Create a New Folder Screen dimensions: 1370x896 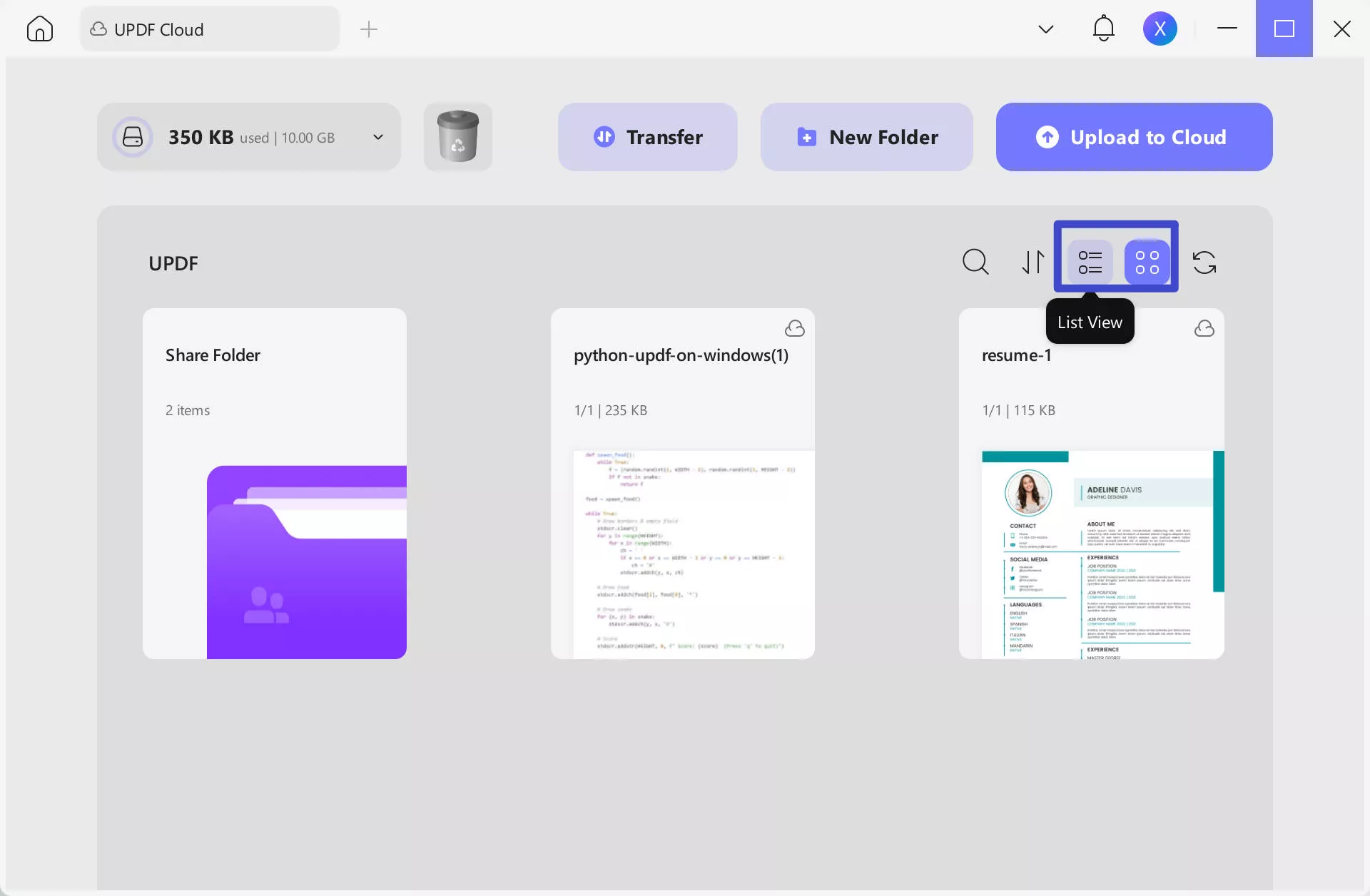866,137
